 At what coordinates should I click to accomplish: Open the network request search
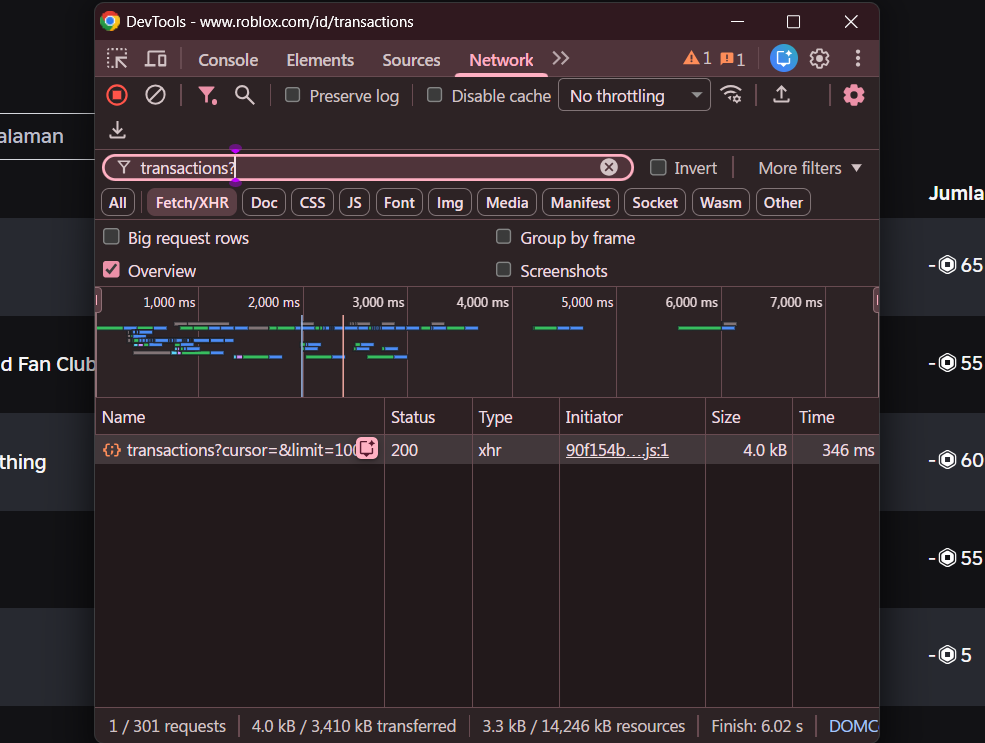245,95
